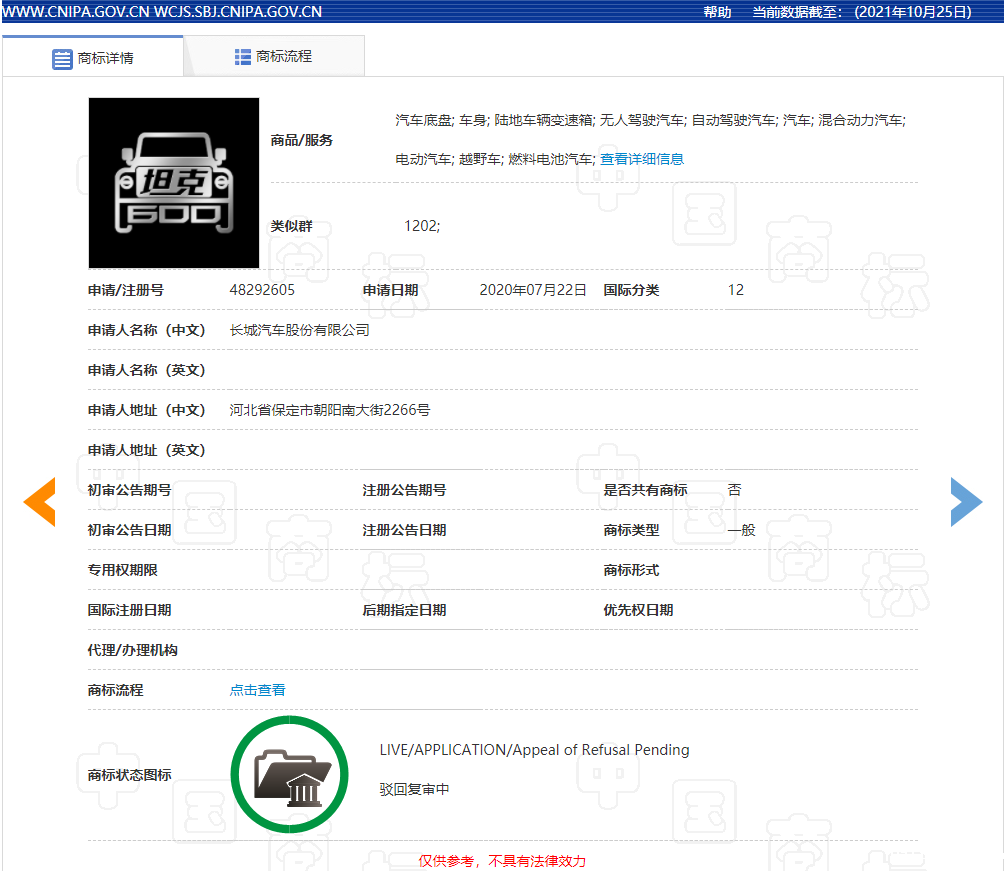Image resolution: width=1005 pixels, height=871 pixels.
Task: Click the Appeal of Refusal Pending status text
Action: pos(534,750)
